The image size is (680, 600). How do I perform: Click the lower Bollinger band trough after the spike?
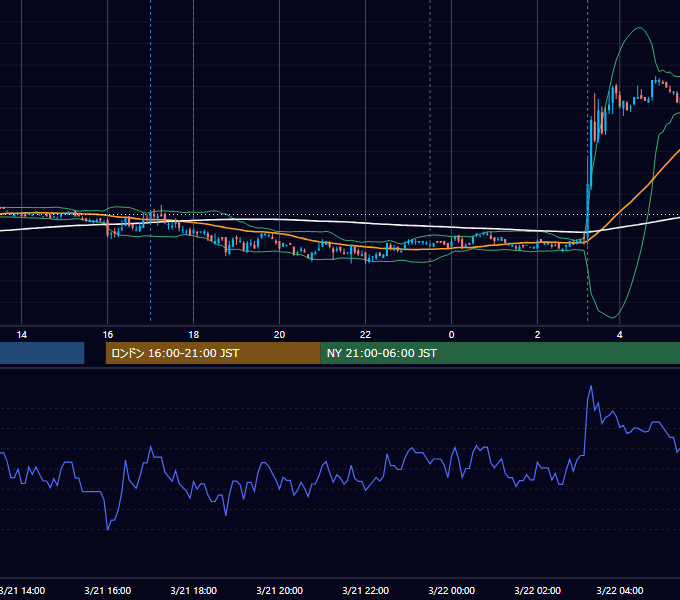click(613, 317)
